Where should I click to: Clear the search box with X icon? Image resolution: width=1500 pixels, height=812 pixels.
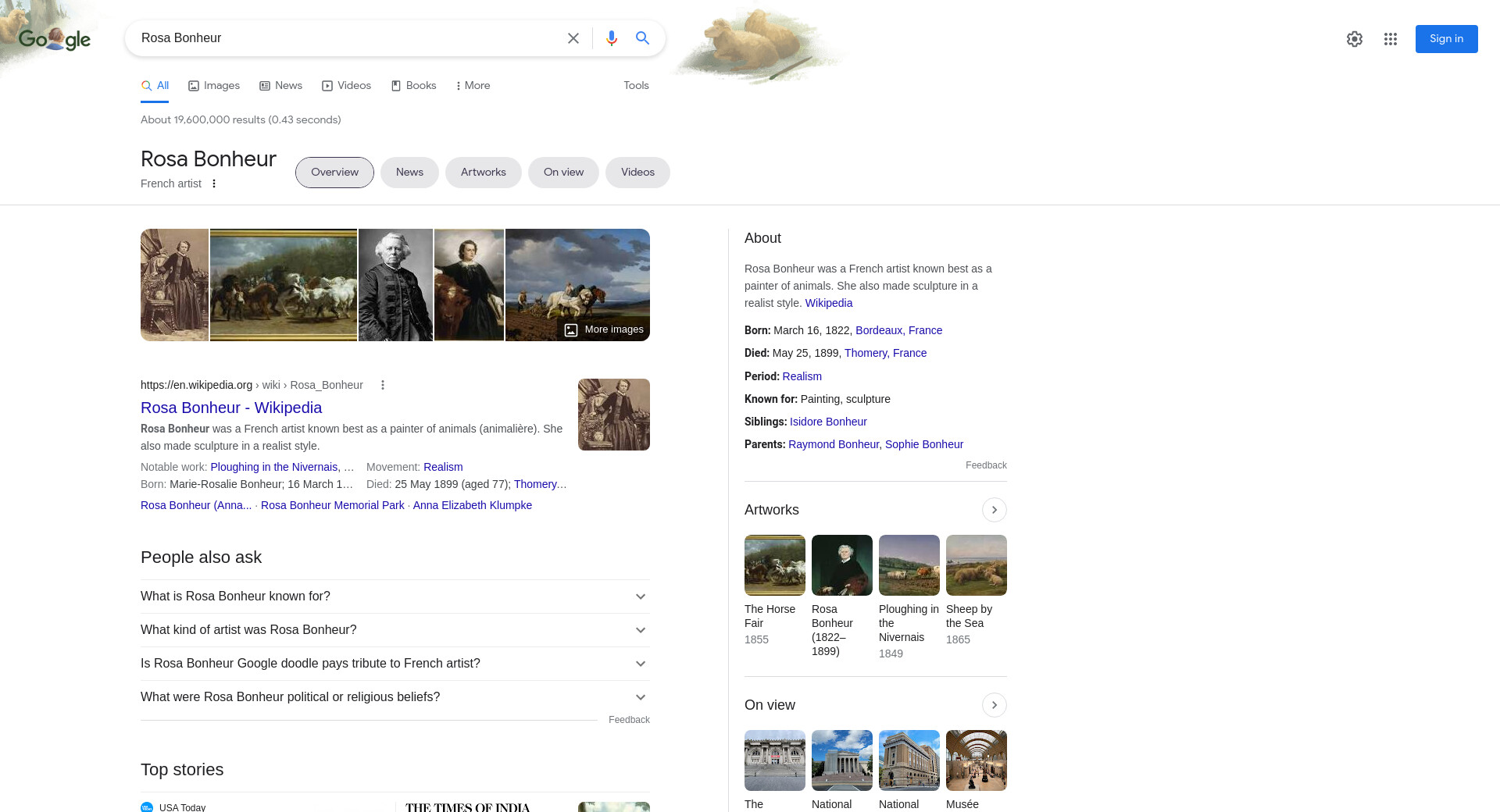[573, 38]
